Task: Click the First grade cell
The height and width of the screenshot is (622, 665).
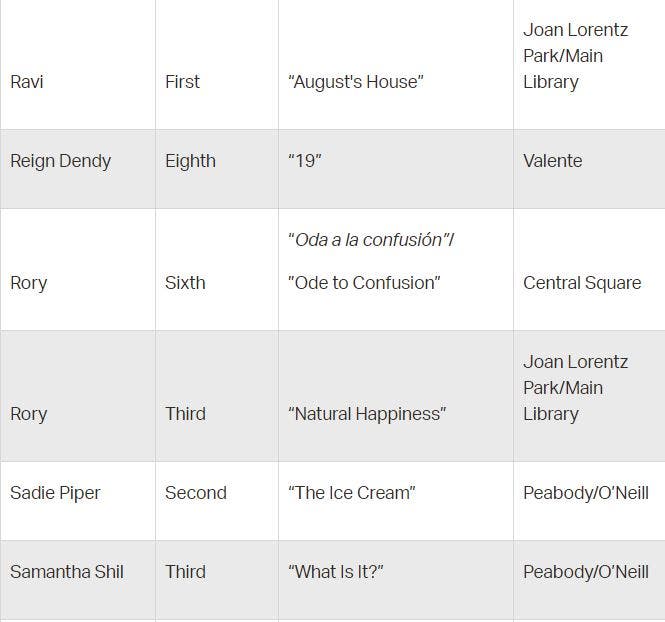Action: [x=182, y=82]
